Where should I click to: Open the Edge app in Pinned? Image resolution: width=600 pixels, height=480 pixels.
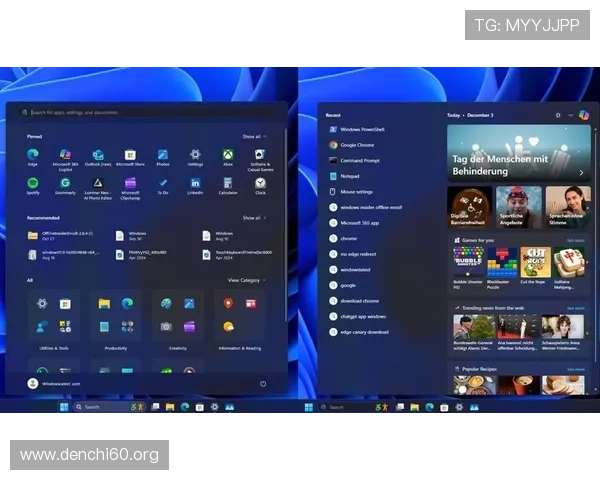[32, 155]
